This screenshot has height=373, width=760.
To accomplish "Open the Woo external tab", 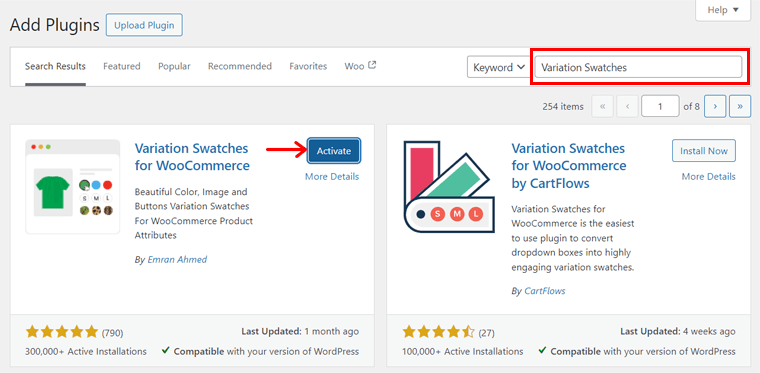I will pos(360,66).
